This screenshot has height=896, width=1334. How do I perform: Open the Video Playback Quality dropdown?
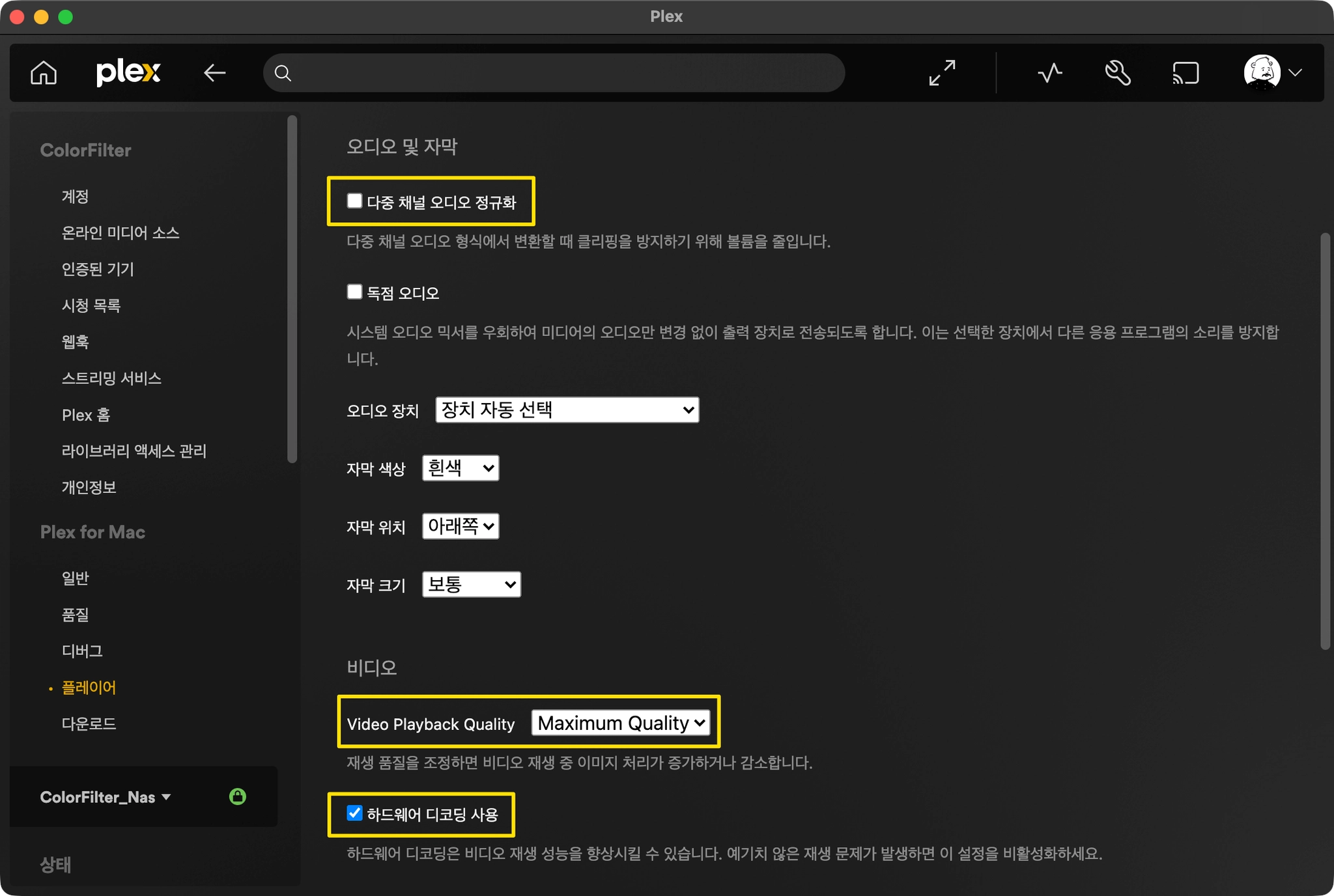tap(621, 723)
